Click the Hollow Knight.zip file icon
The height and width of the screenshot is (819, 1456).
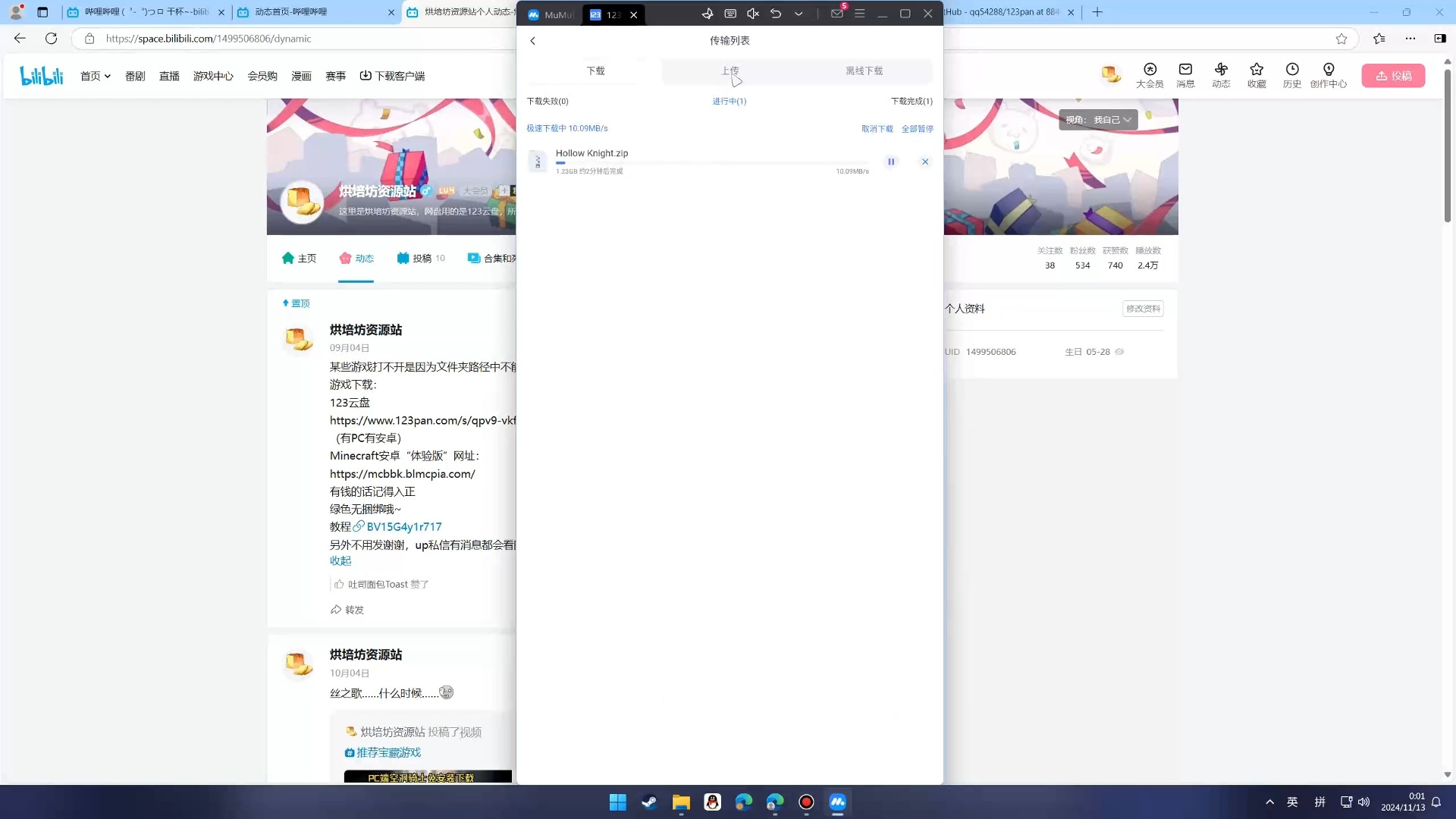(x=538, y=162)
